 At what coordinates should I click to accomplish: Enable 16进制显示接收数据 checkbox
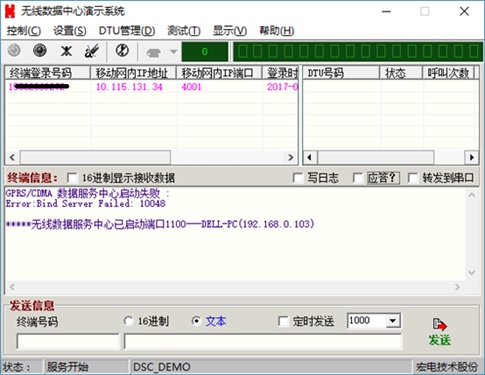tap(72, 178)
